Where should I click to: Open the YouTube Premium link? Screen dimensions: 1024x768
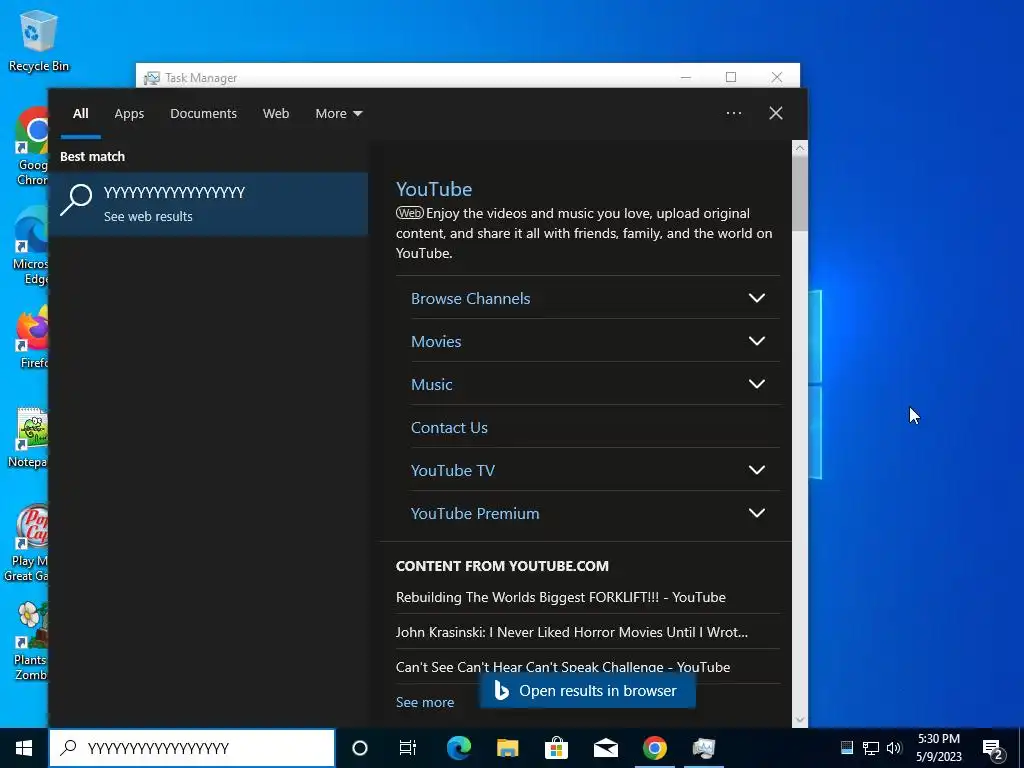pyautogui.click(x=475, y=514)
